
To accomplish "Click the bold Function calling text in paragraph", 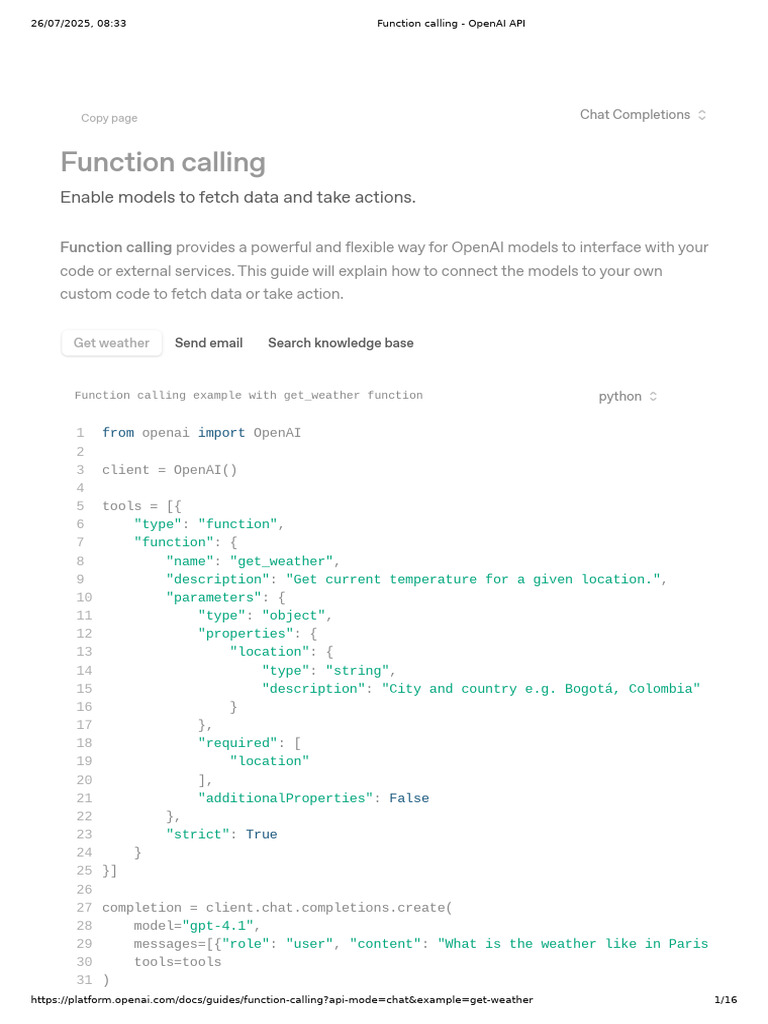I will [116, 247].
